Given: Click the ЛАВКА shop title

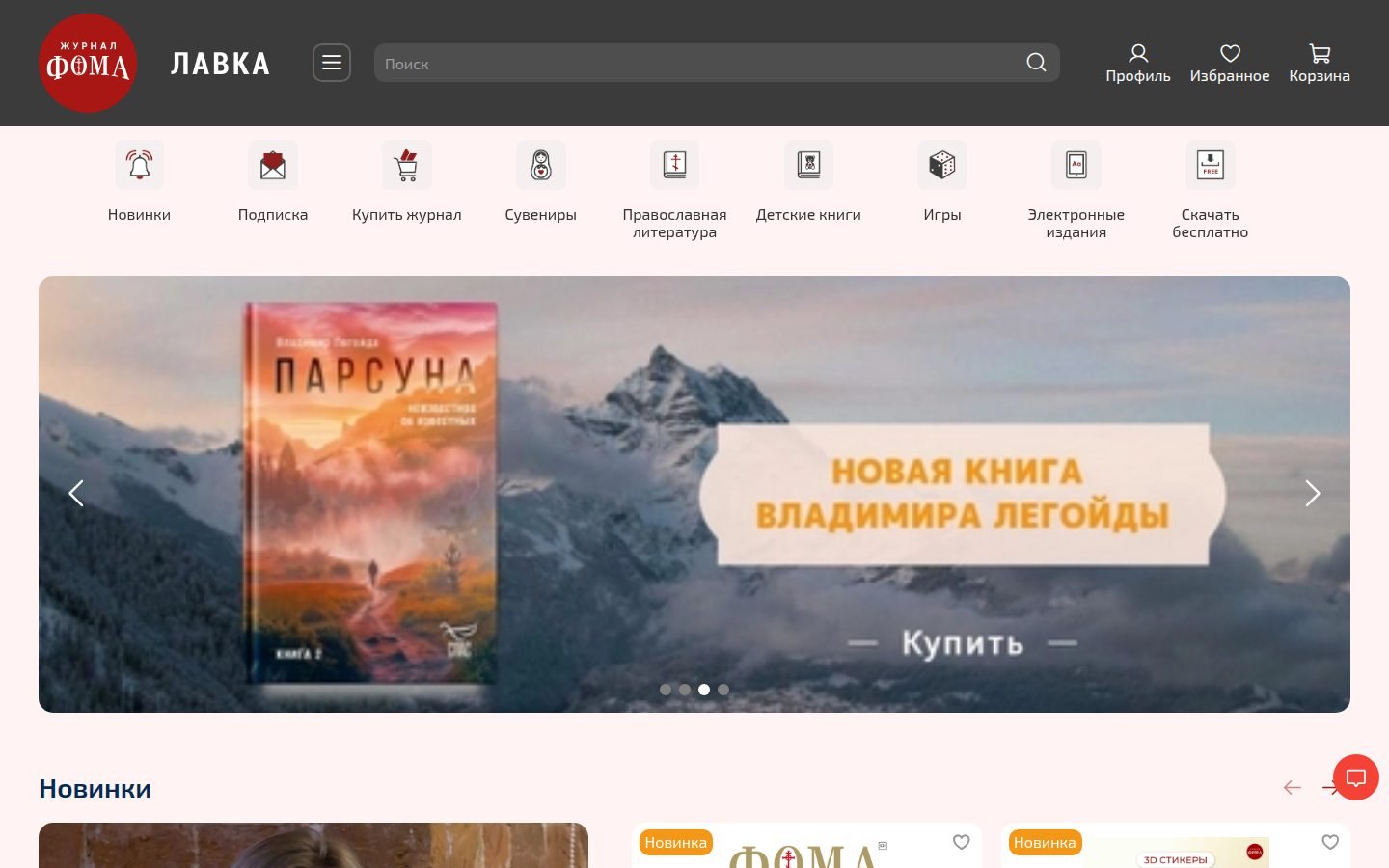Looking at the screenshot, I should tap(221, 64).
